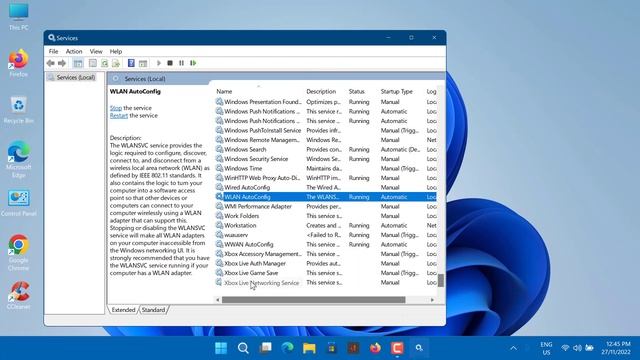Select the Windows Remote Management service row
The height and width of the screenshot is (360, 640).
325,140
